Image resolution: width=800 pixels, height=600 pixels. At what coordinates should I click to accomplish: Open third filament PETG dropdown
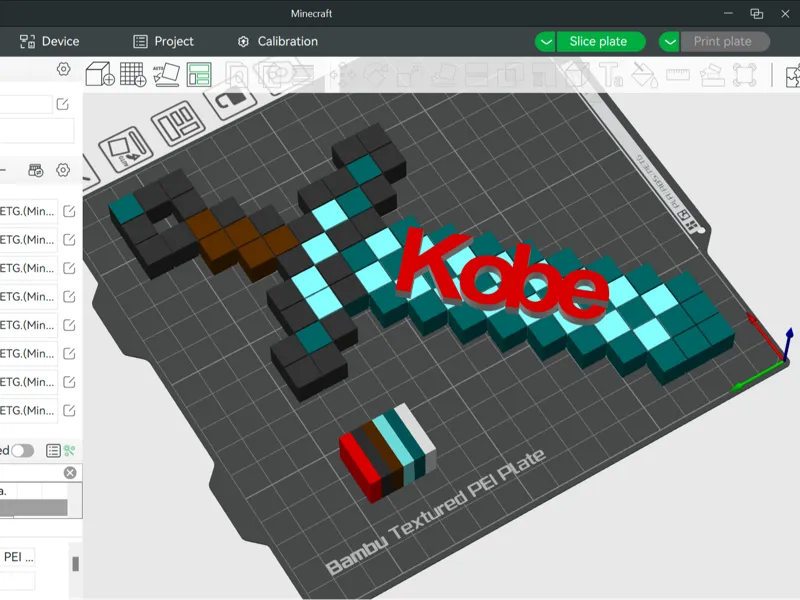(x=29, y=268)
